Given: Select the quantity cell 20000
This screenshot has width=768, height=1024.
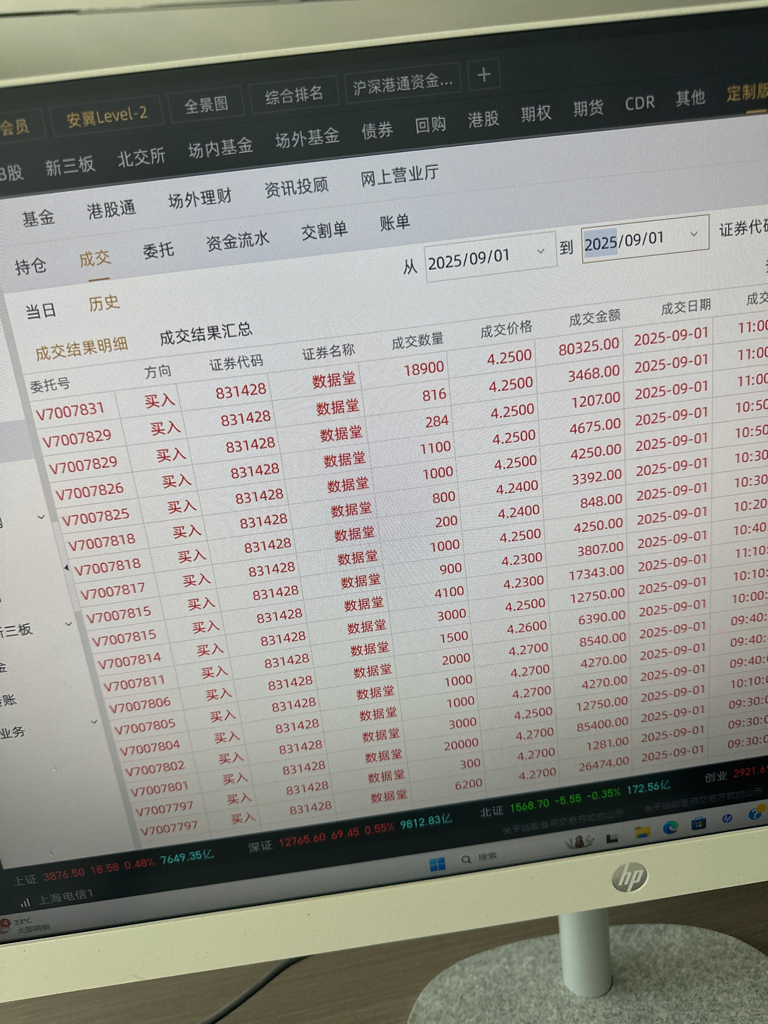Looking at the screenshot, I should (461, 744).
